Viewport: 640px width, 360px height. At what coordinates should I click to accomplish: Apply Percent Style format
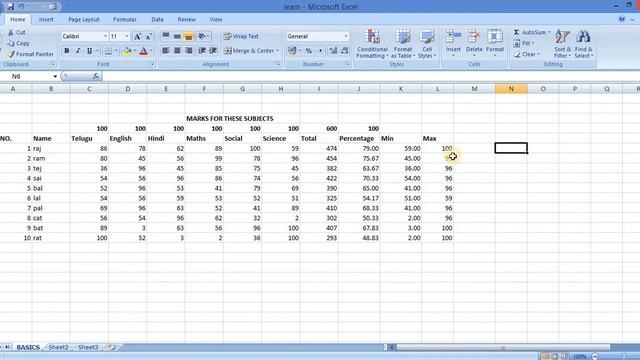point(309,51)
